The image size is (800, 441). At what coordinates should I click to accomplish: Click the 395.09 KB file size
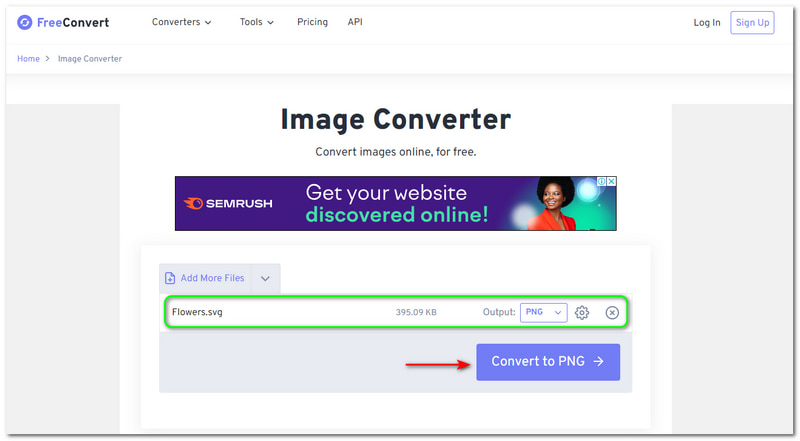(416, 312)
